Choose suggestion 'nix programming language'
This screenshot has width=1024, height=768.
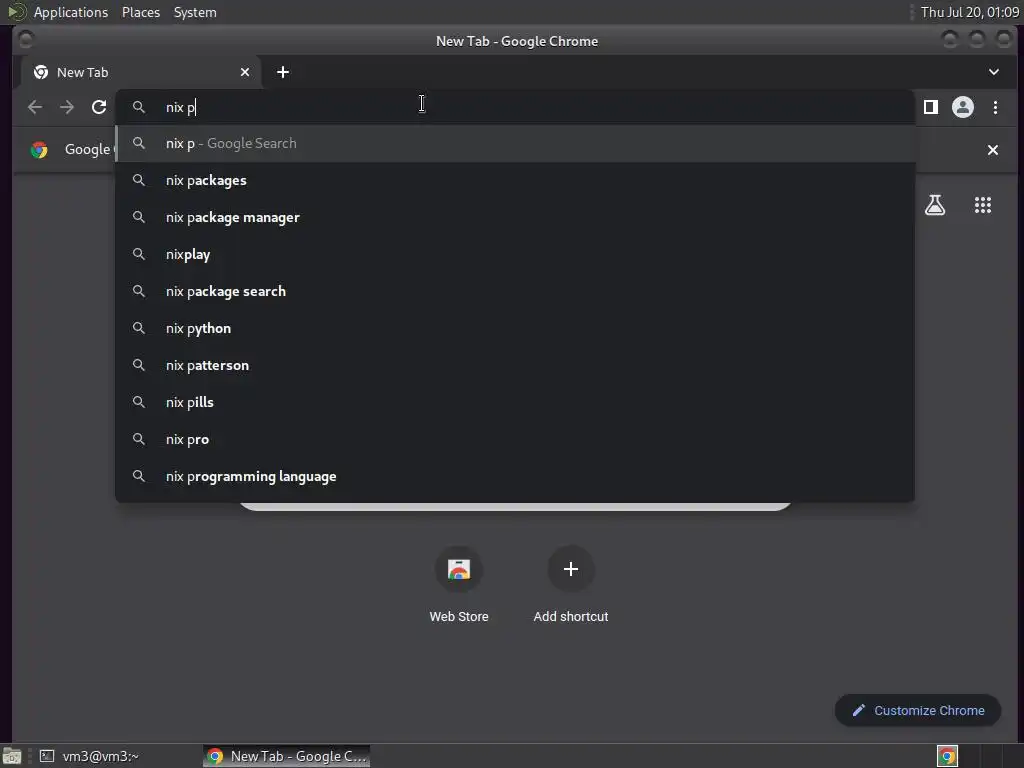point(515,477)
